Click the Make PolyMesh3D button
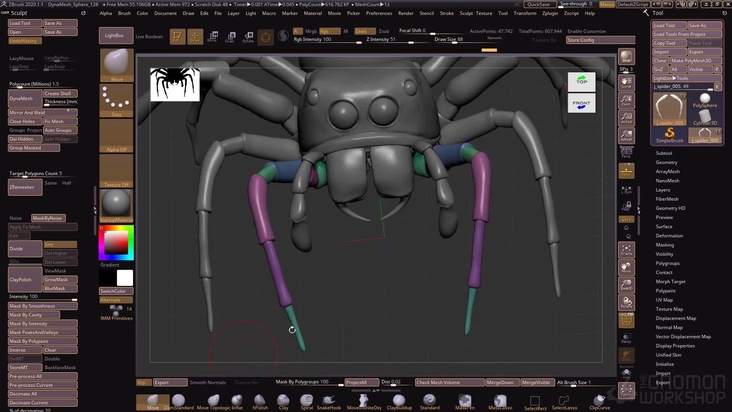 (696, 61)
